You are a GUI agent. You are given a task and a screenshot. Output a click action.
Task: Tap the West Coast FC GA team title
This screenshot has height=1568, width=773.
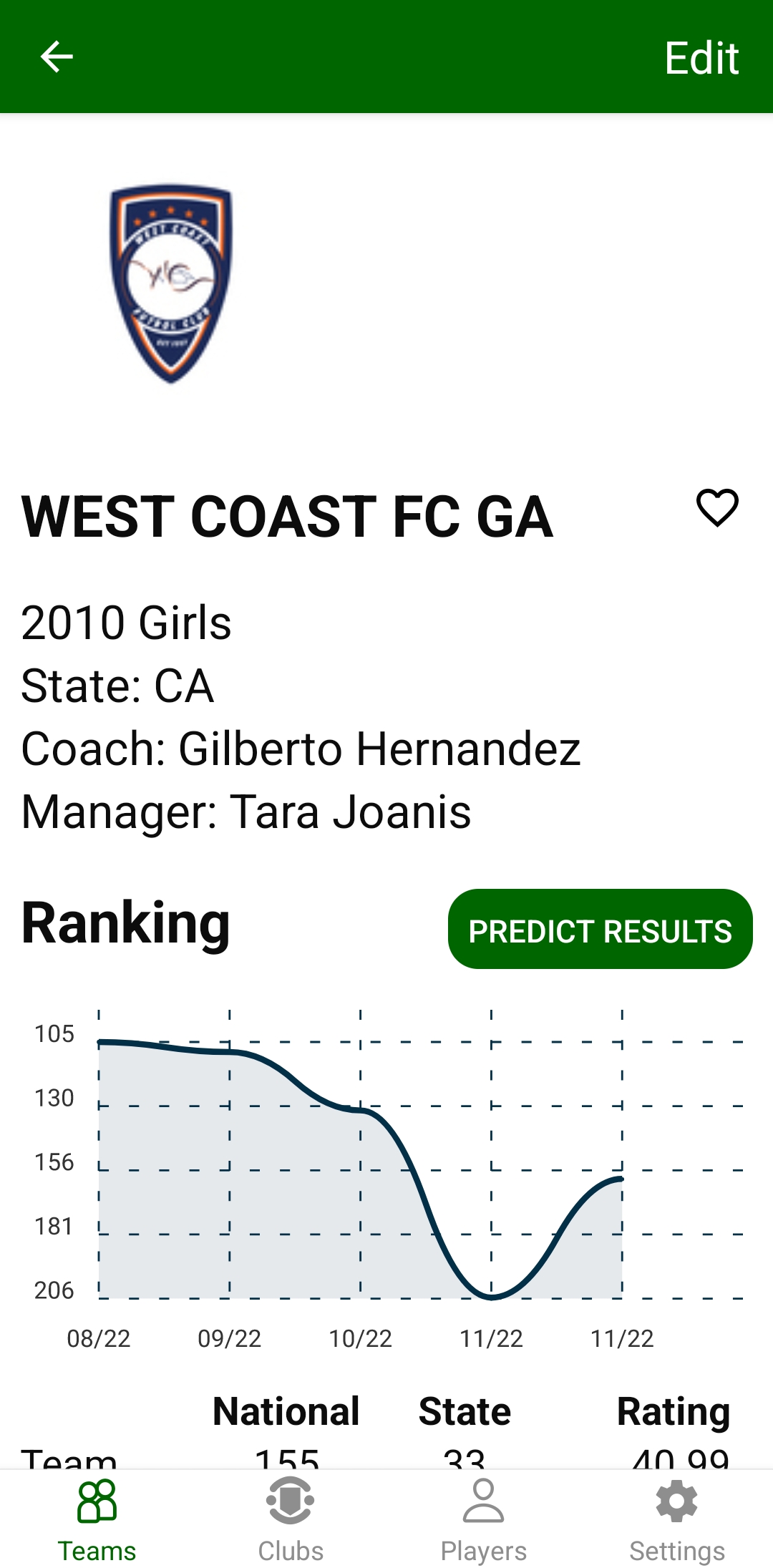[x=287, y=517]
